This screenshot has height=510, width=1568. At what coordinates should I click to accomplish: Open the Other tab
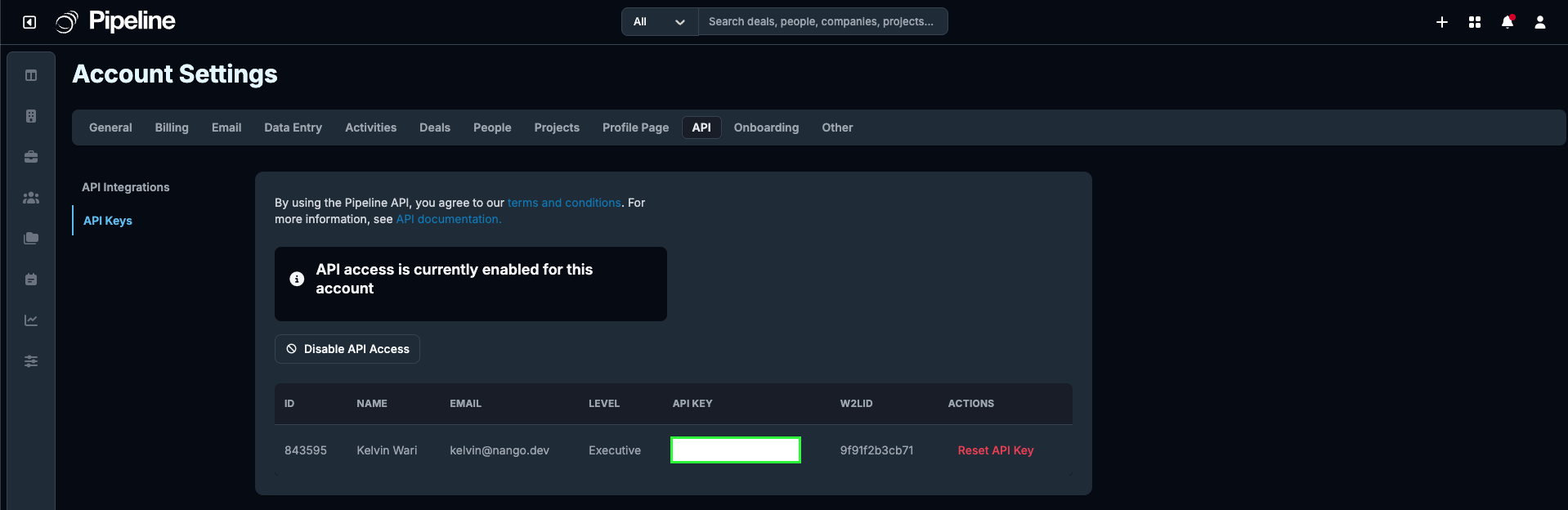tap(837, 127)
